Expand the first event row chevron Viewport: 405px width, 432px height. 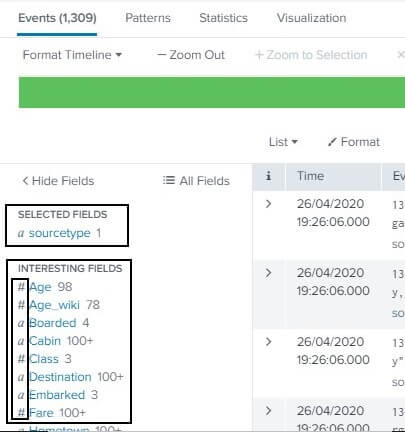pyautogui.click(x=269, y=204)
